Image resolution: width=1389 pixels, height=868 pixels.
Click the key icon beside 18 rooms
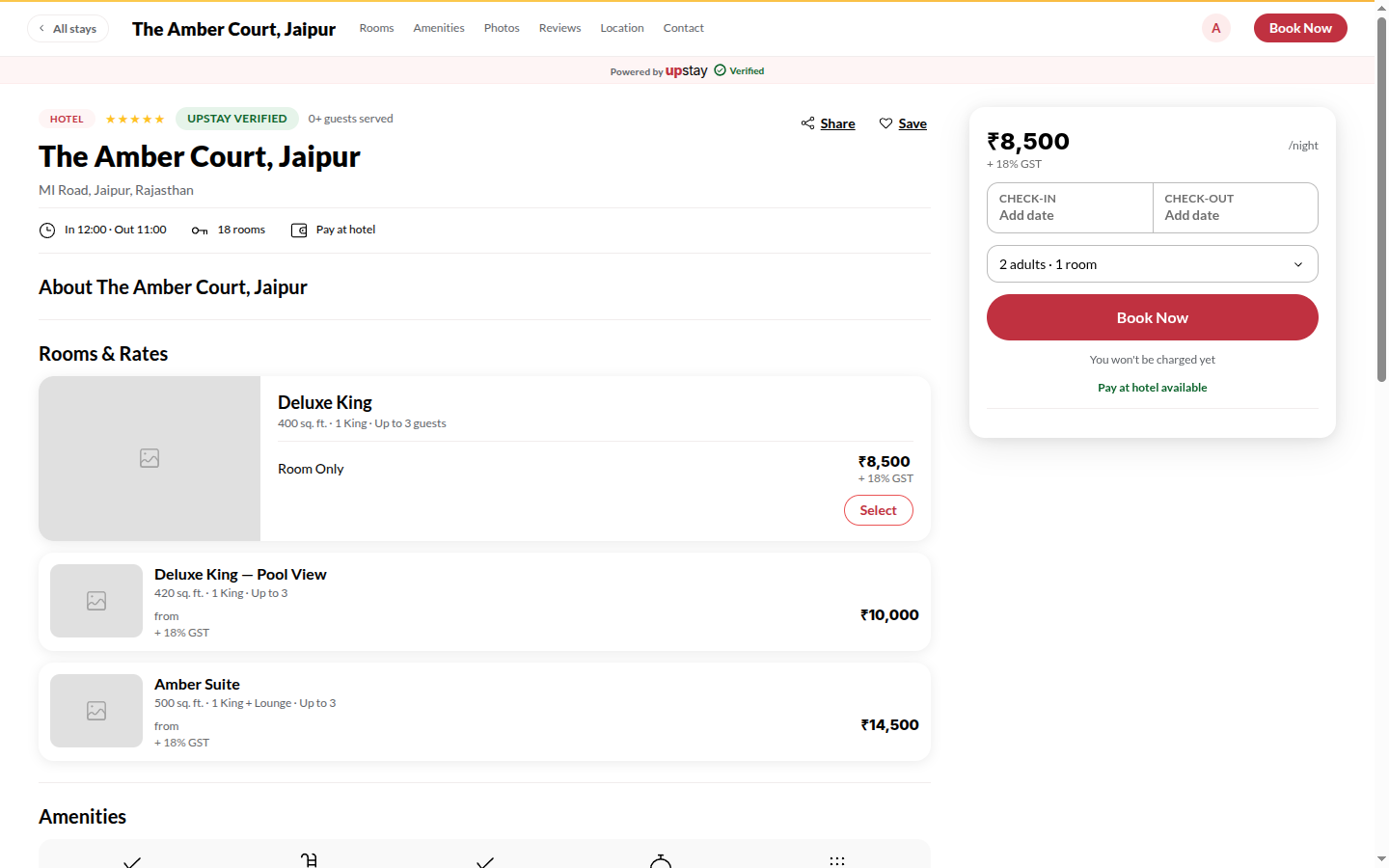[x=200, y=231]
